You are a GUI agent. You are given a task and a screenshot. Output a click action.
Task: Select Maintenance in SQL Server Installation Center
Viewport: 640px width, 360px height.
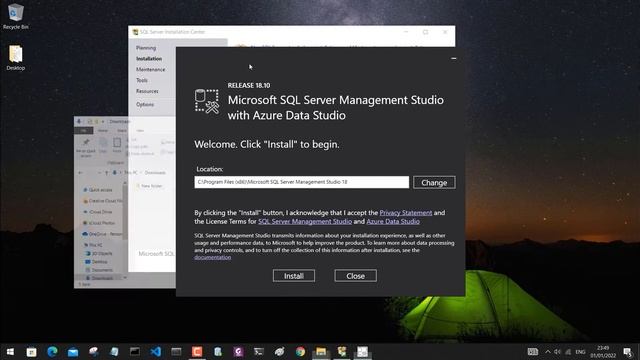click(x=151, y=69)
